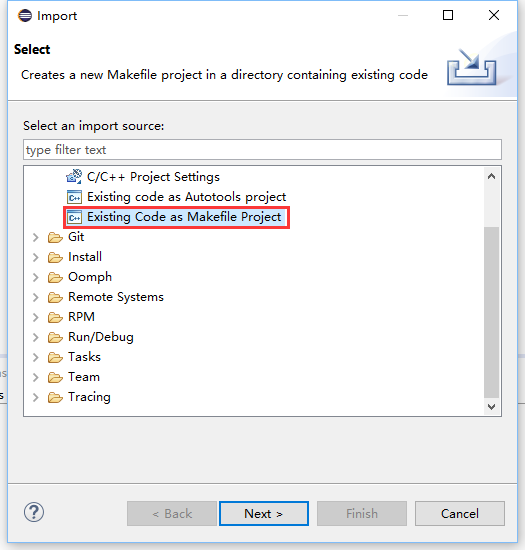Click the scroll up arrow of import list
Screen dimensions: 525x550
(x=491, y=176)
